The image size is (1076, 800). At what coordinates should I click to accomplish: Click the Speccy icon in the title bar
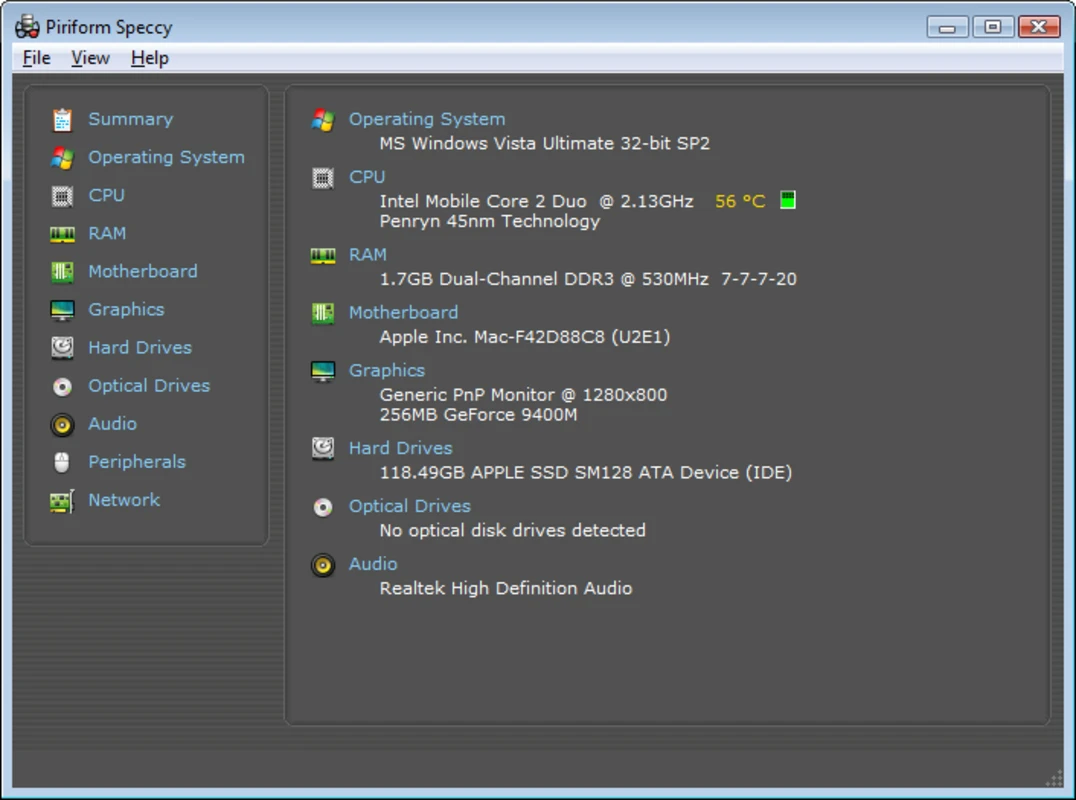coord(27,26)
